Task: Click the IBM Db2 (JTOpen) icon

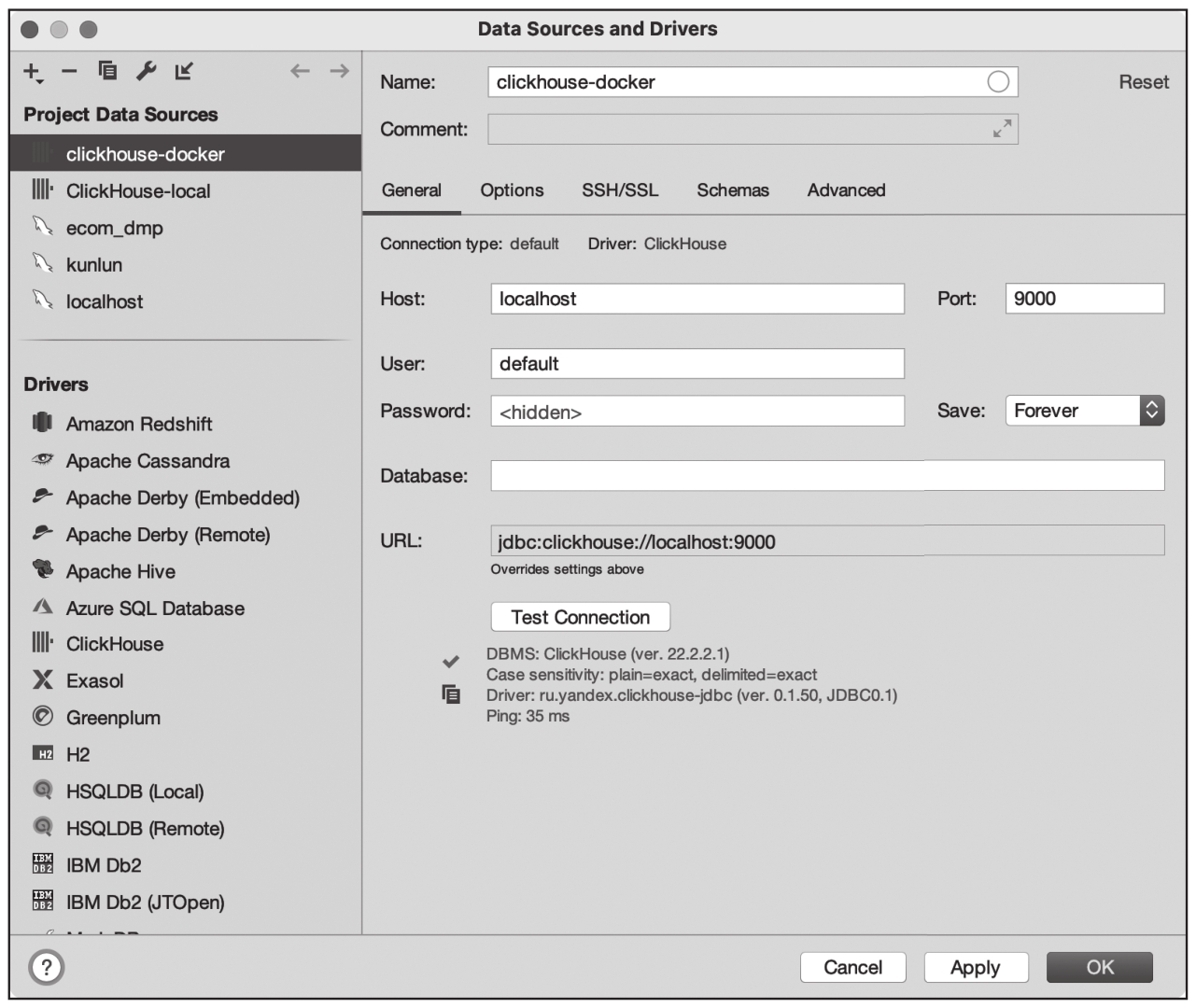Action: tap(42, 901)
